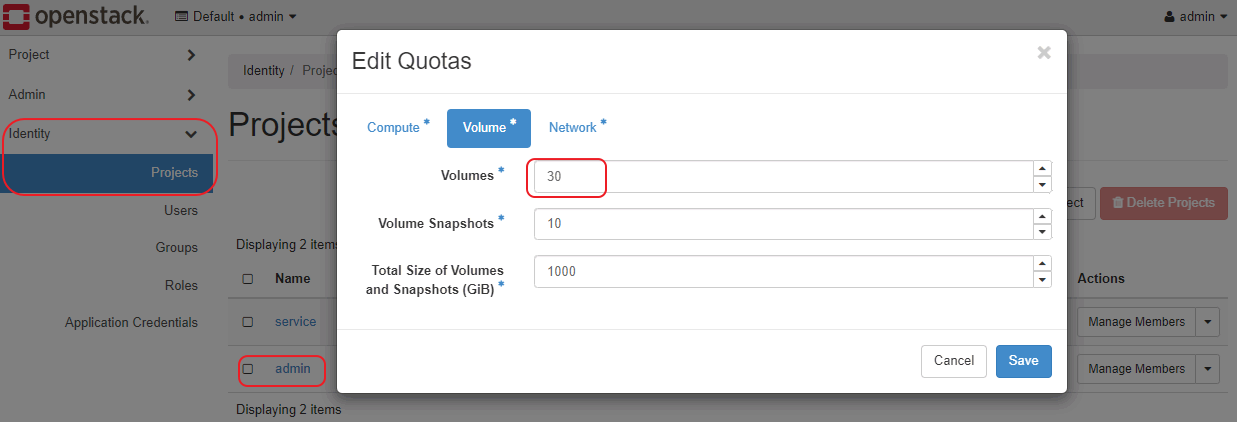The height and width of the screenshot is (422, 1237).
Task: Select the service project checkbox
Action: (x=248, y=322)
